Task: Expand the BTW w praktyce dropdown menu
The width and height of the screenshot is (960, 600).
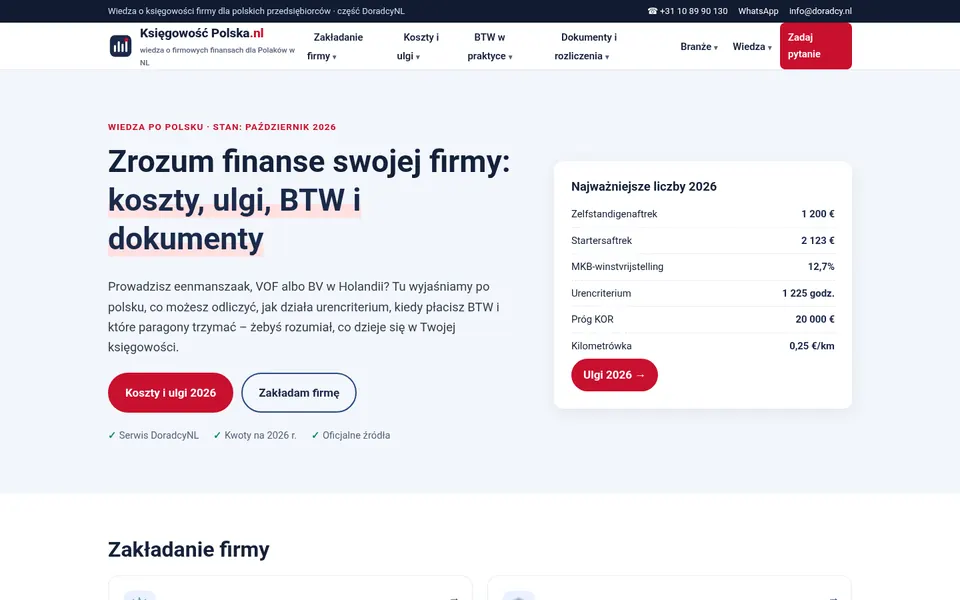Action: point(490,47)
